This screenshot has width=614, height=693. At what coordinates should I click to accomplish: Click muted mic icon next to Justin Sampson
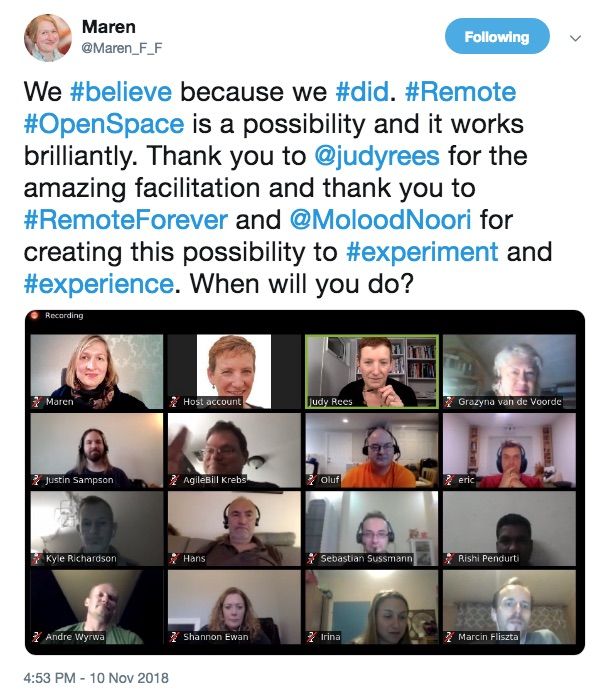coord(37,480)
